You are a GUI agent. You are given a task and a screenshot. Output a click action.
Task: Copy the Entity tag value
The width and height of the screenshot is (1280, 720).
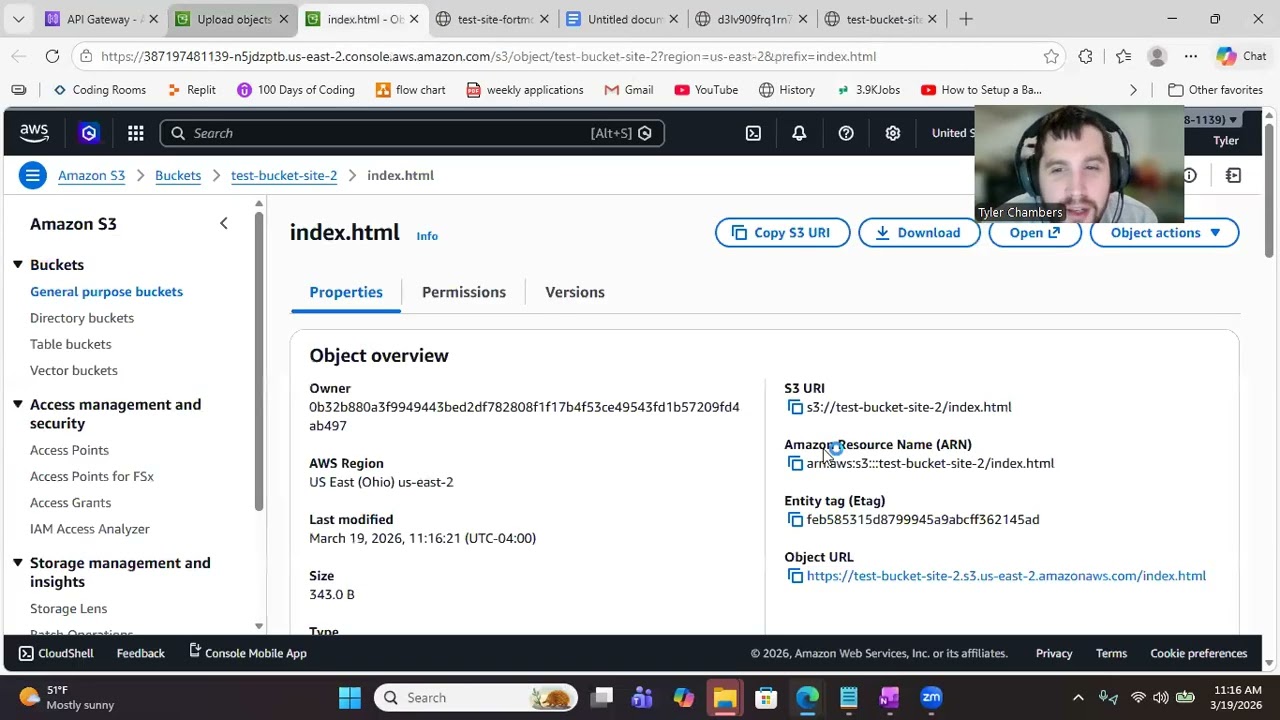pyautogui.click(x=795, y=519)
